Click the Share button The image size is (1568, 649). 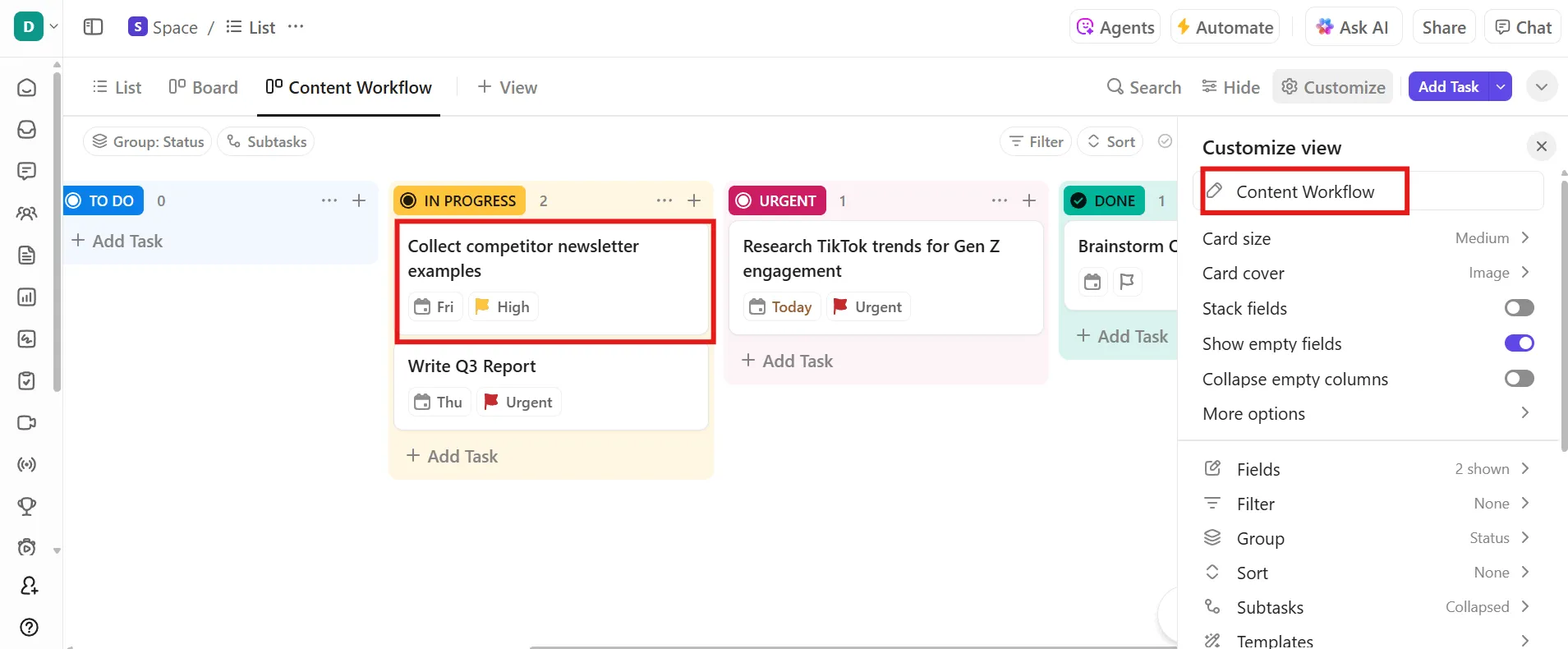click(x=1444, y=27)
